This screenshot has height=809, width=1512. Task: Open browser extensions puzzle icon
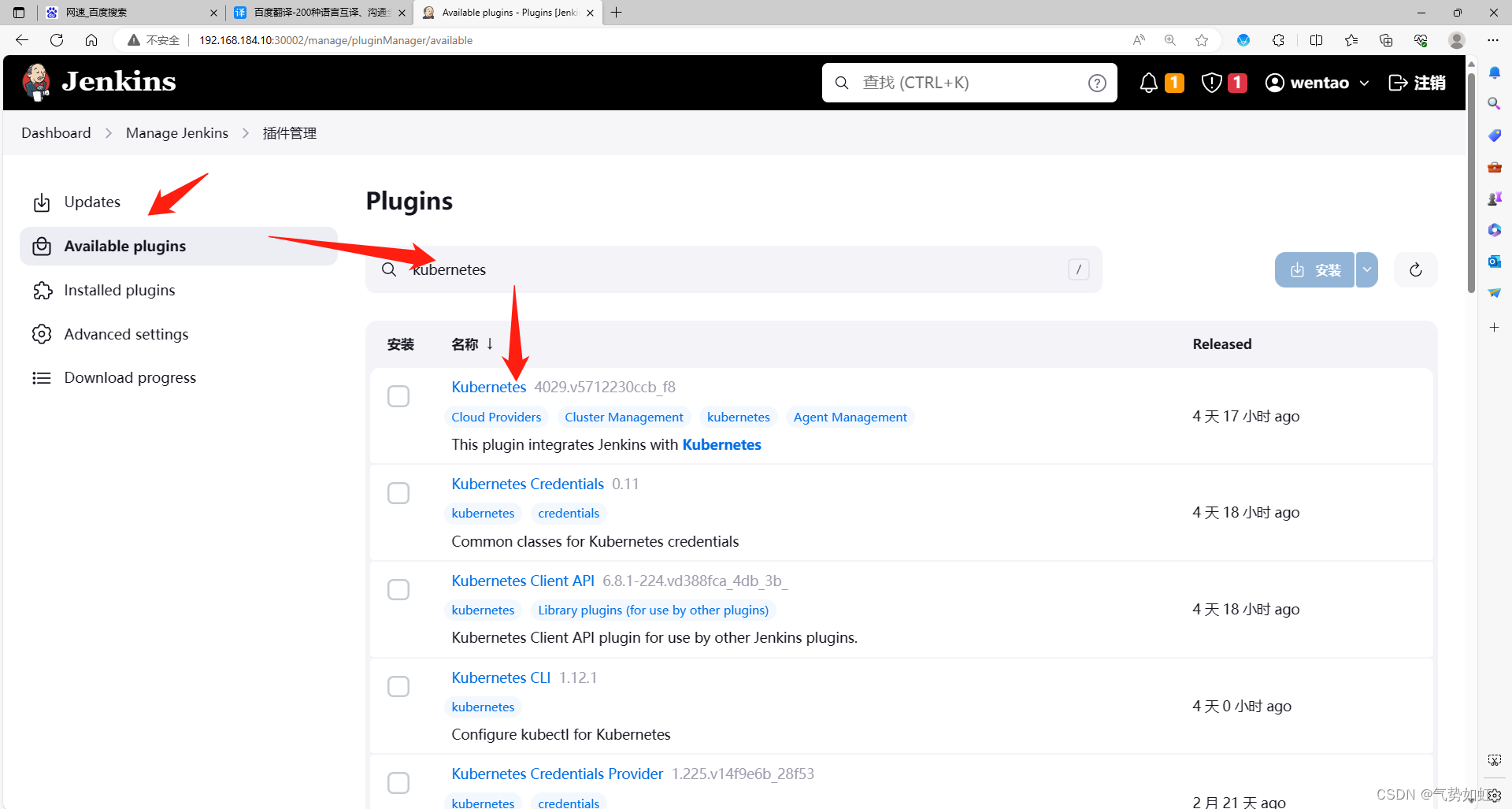point(1278,40)
